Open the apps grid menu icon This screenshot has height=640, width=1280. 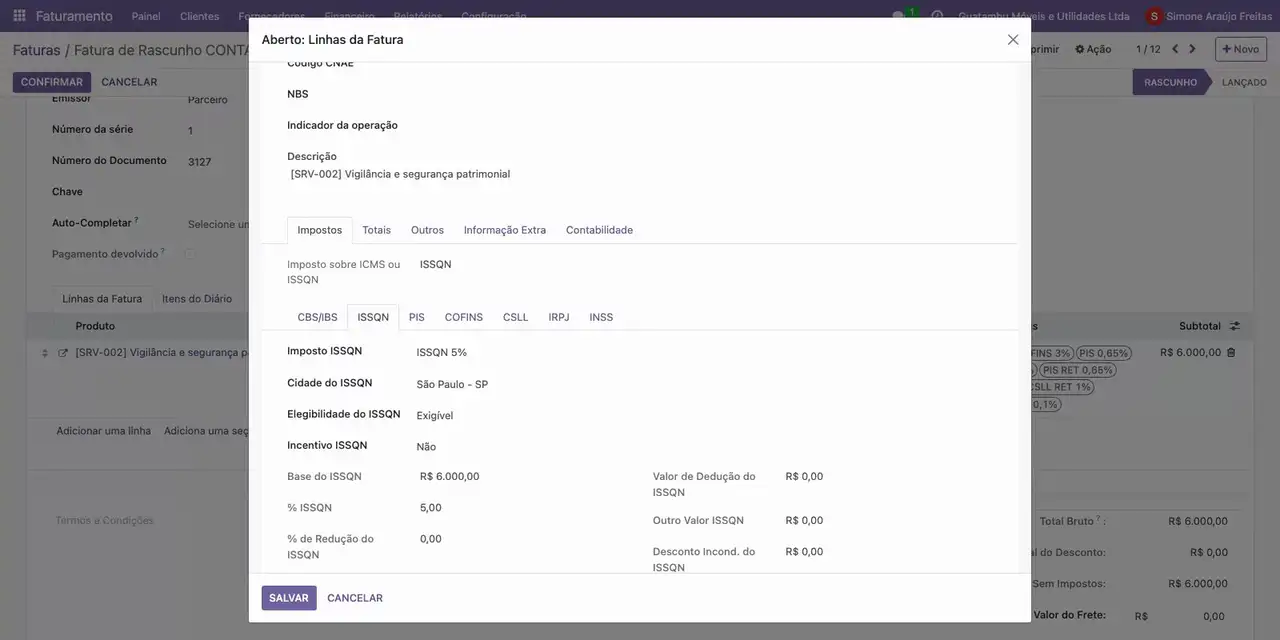pyautogui.click(x=19, y=16)
